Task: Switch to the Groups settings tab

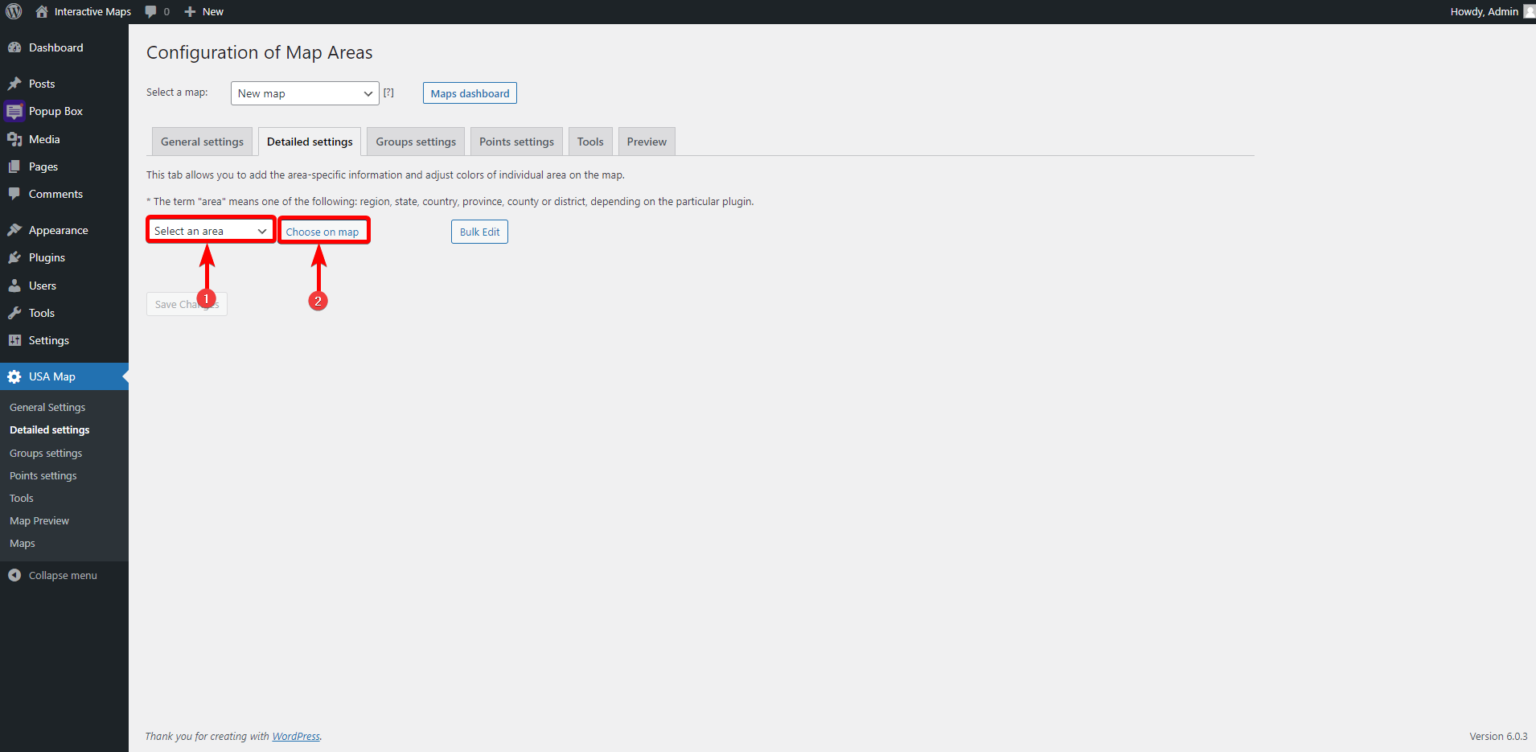Action: (x=415, y=142)
